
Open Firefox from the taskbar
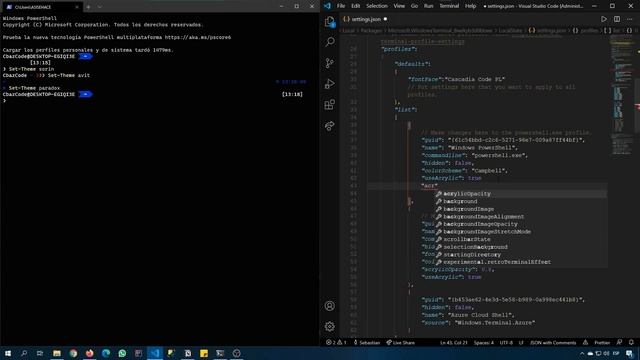89,353
